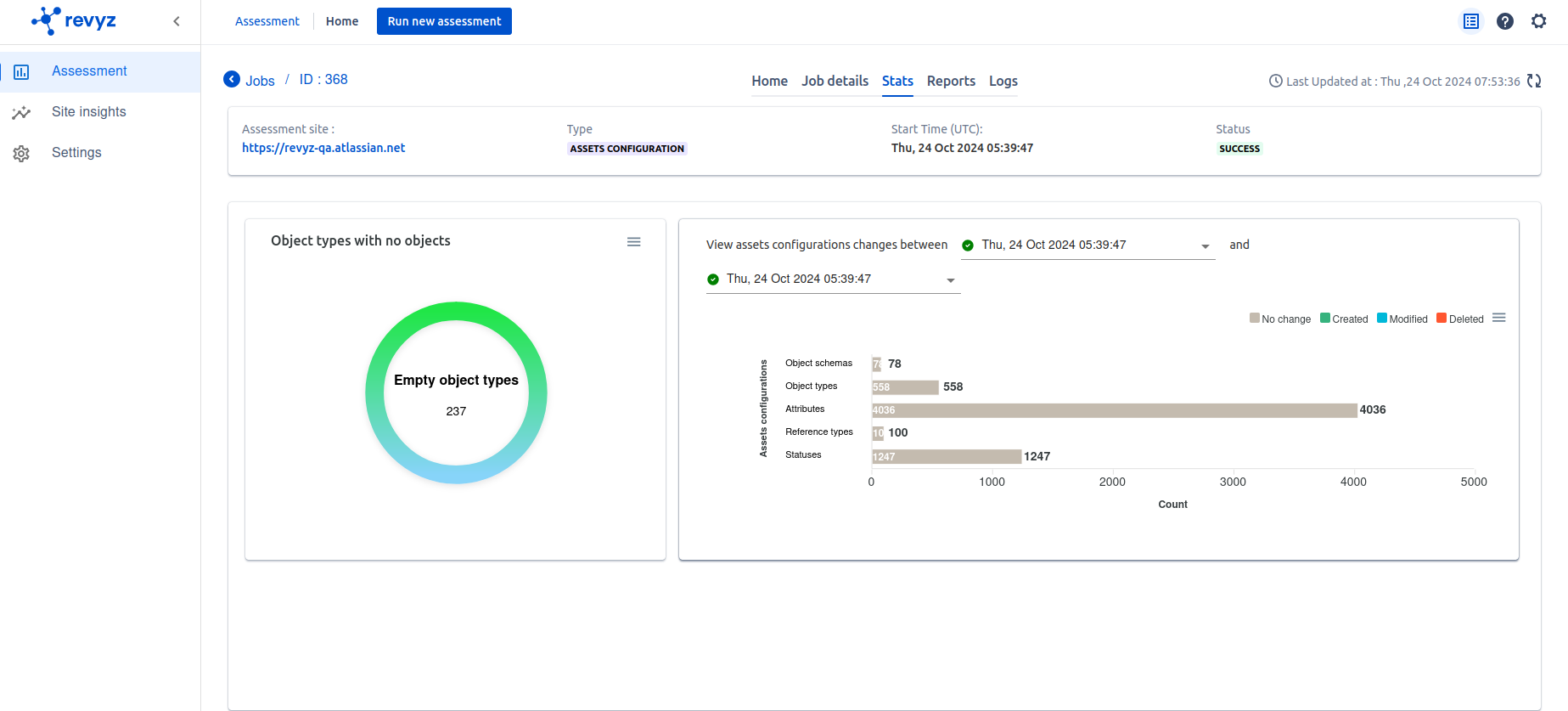Click the Object schemas bar of 78
The width and height of the screenshot is (1568, 711).
coord(877,364)
